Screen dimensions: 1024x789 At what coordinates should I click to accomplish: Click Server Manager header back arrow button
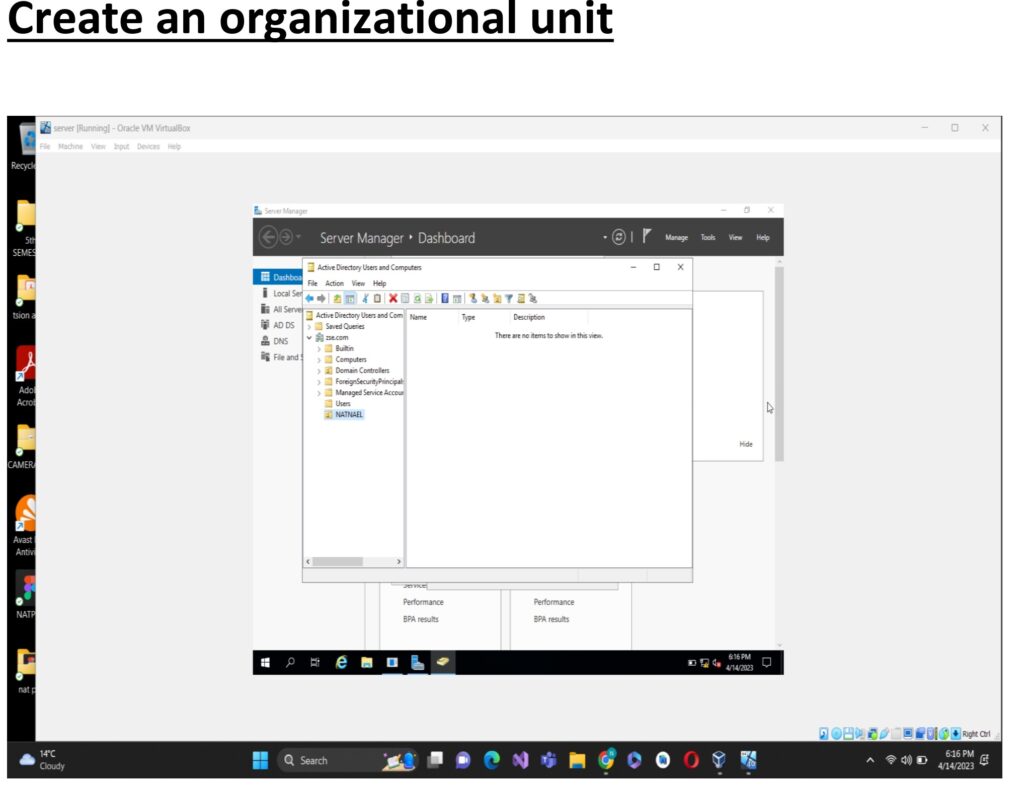(268, 237)
